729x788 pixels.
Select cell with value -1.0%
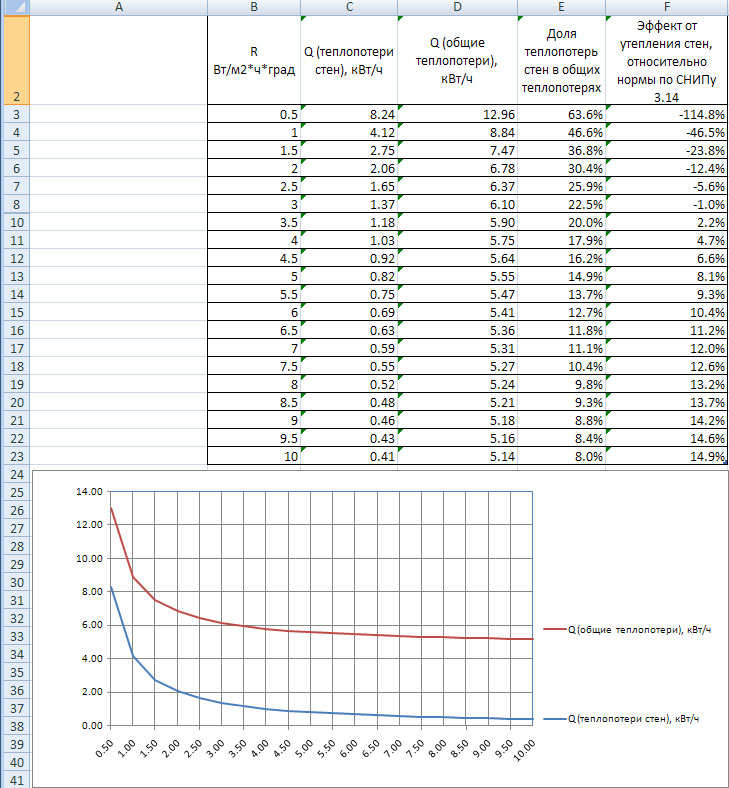click(667, 204)
